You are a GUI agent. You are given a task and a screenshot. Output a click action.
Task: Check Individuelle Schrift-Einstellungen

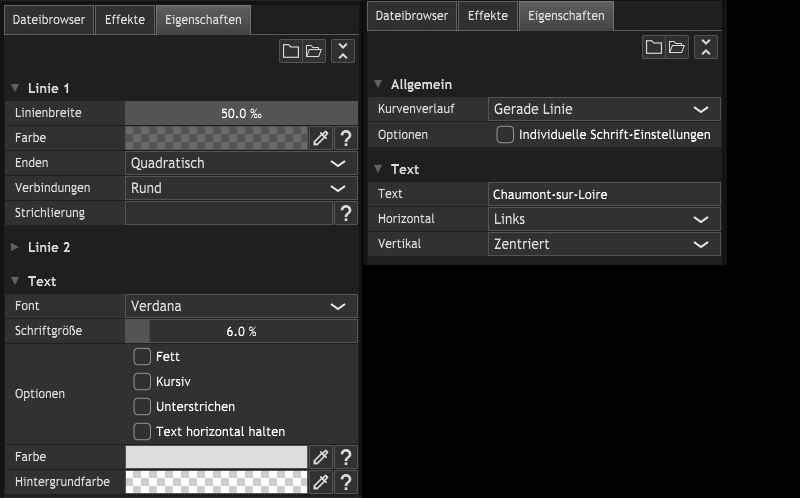point(505,135)
